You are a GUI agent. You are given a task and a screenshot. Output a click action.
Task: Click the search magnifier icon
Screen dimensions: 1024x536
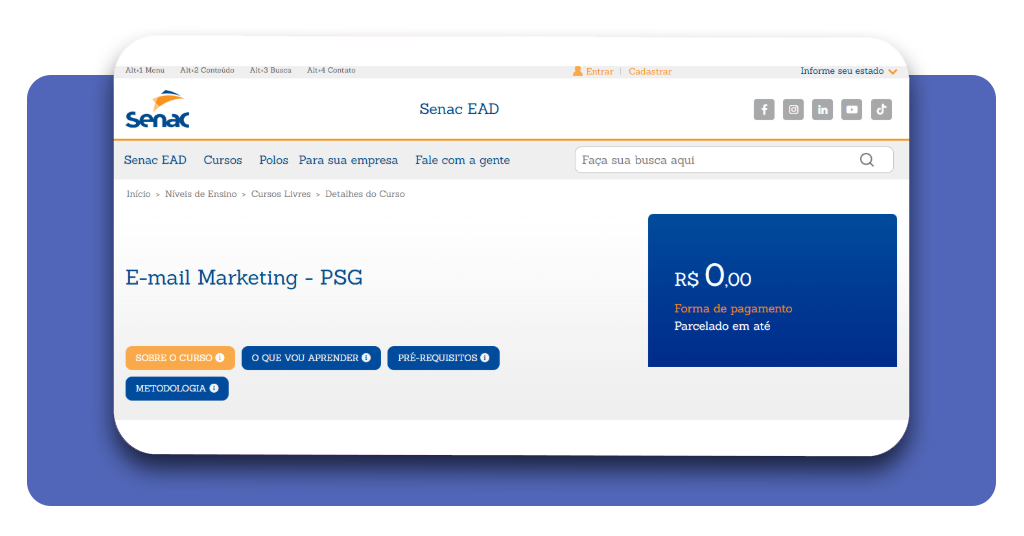[x=867, y=160]
